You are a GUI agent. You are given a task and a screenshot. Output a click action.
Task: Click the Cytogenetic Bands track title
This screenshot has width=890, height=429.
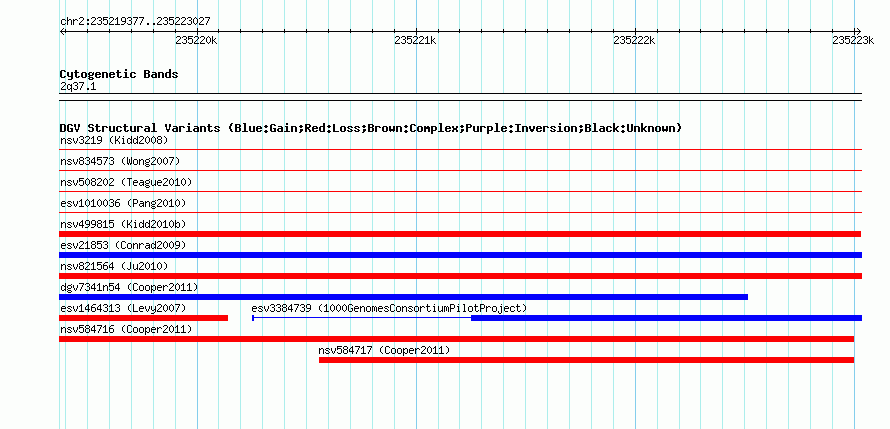(119, 74)
